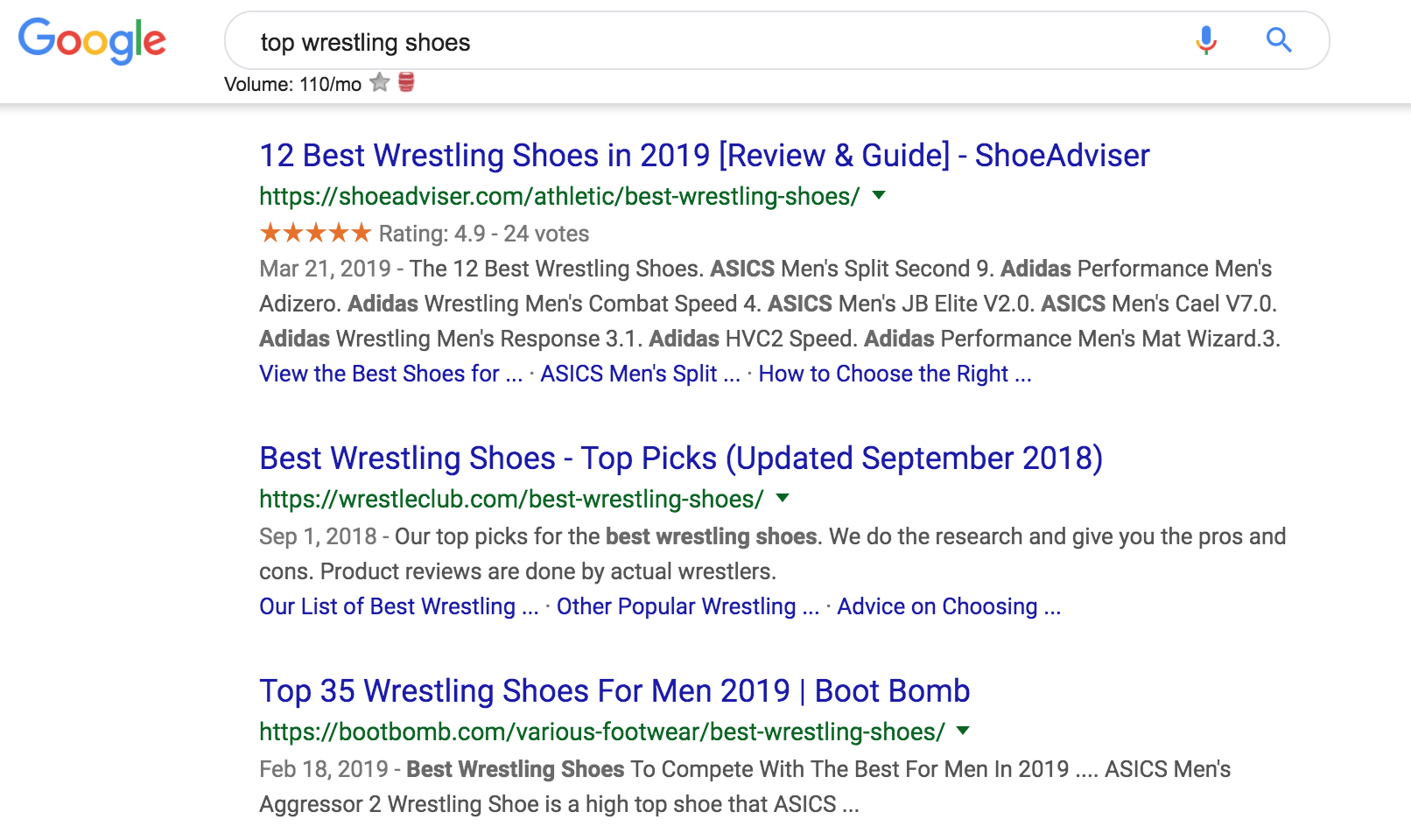Click the microphone voice search icon
The height and width of the screenshot is (840, 1411).
1206,40
